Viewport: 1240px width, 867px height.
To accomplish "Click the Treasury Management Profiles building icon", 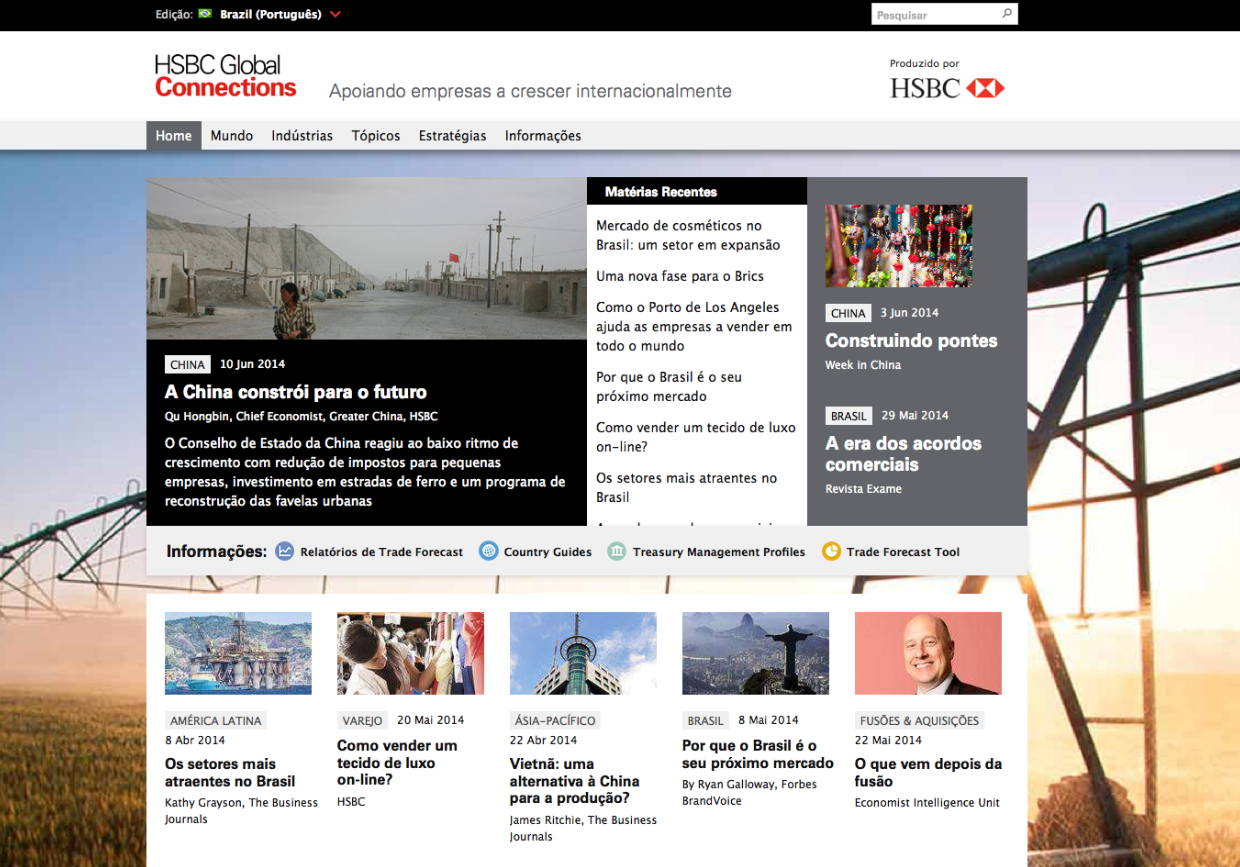I will (617, 551).
